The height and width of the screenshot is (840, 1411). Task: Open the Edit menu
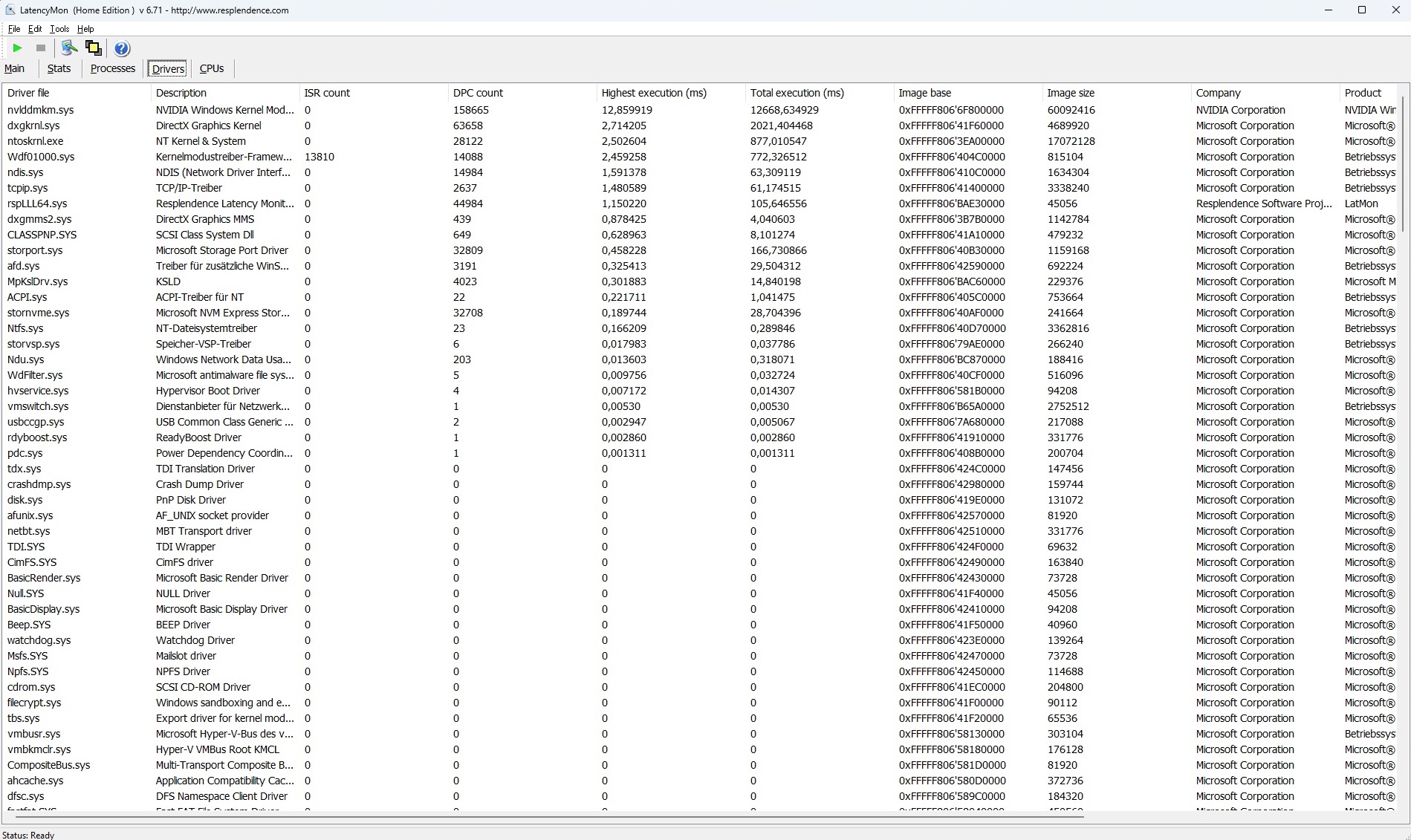click(35, 29)
